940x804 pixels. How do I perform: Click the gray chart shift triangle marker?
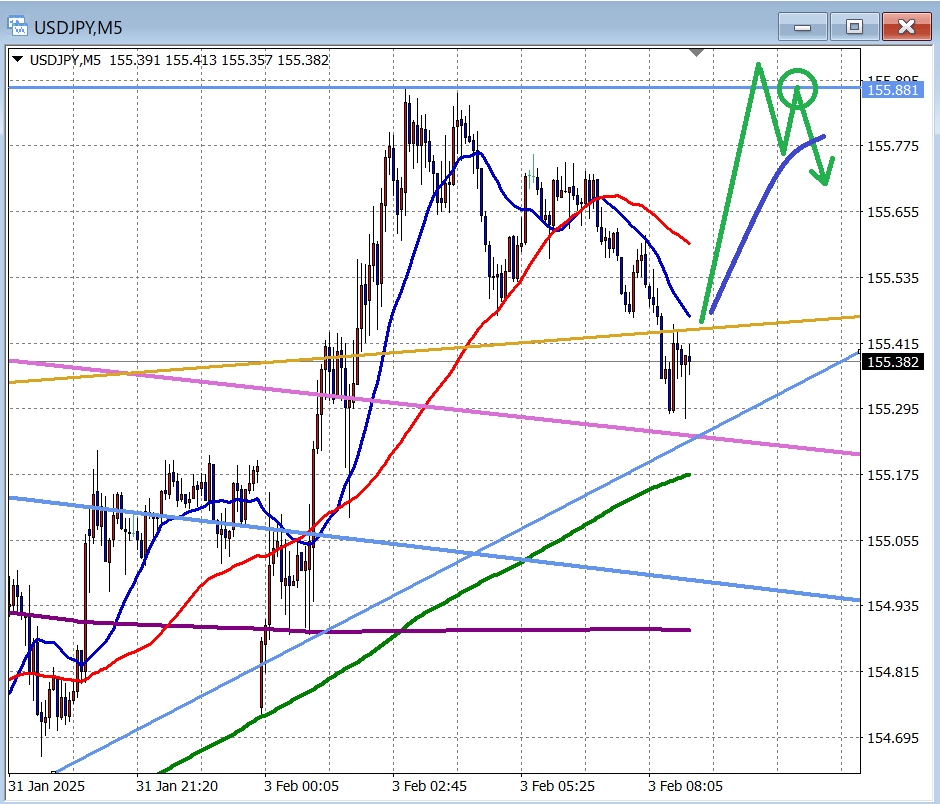(x=697, y=51)
